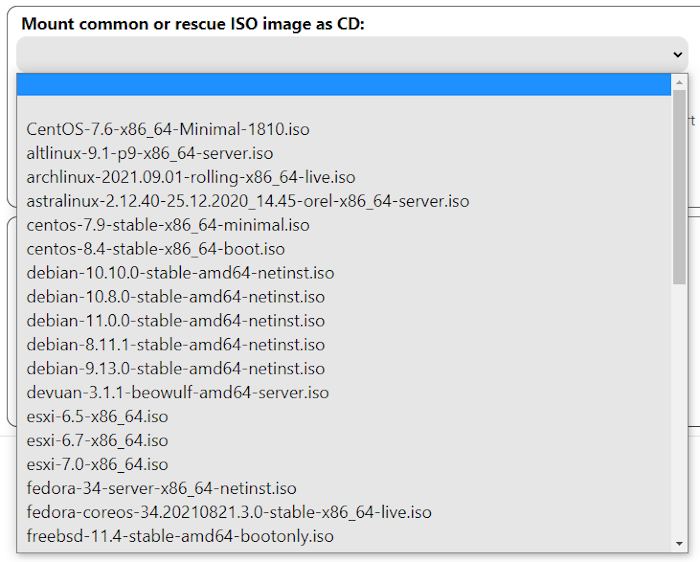Select esxi-6.7-x86_64.iso
The width and height of the screenshot is (700, 562).
[97, 441]
